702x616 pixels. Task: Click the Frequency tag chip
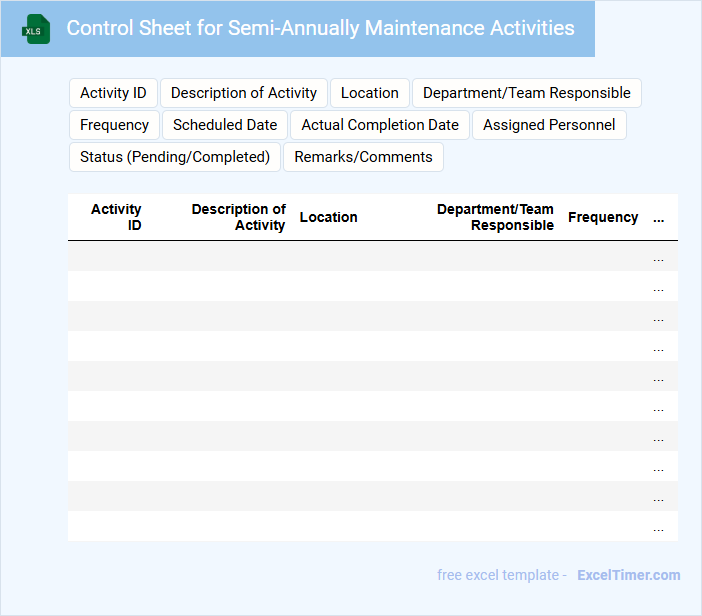[x=114, y=125]
